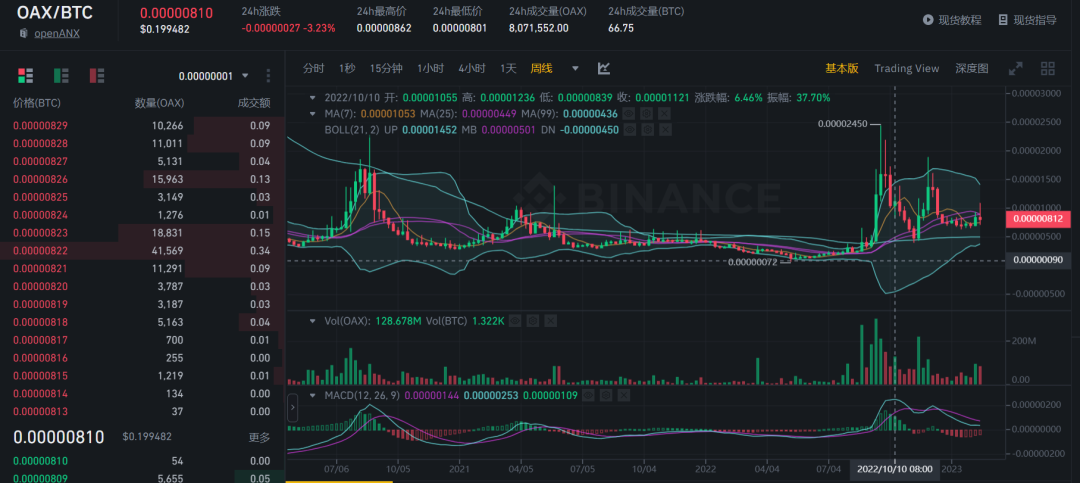
Task: Show combined buy and sell order book view
Action: [25, 75]
